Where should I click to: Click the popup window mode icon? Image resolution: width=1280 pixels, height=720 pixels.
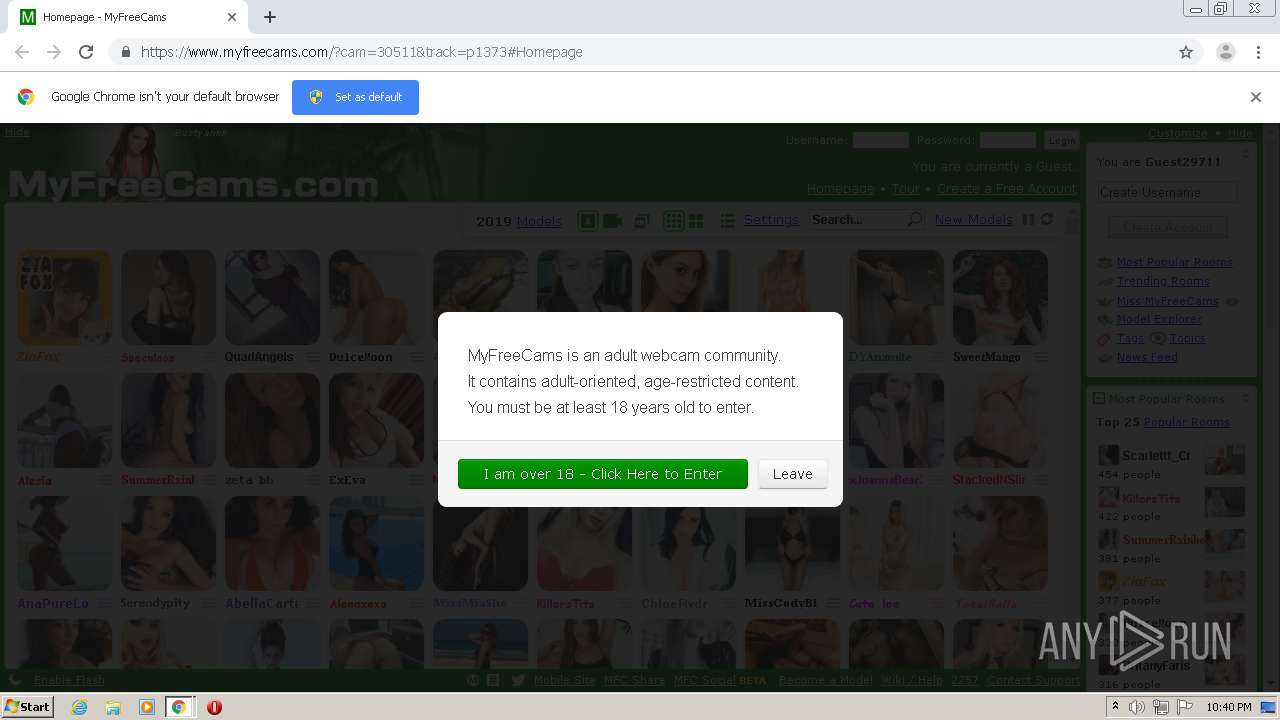point(642,220)
